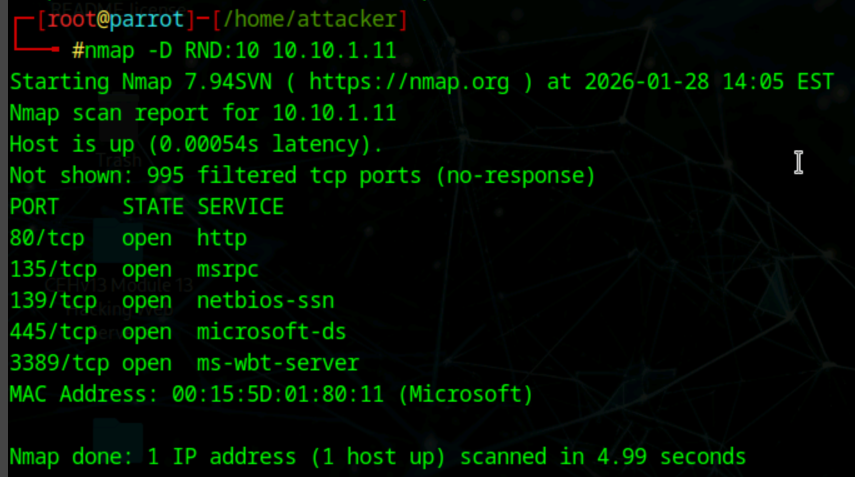This screenshot has width=855, height=477.
Task: Click the netbios-ssn service name
Action: point(265,301)
